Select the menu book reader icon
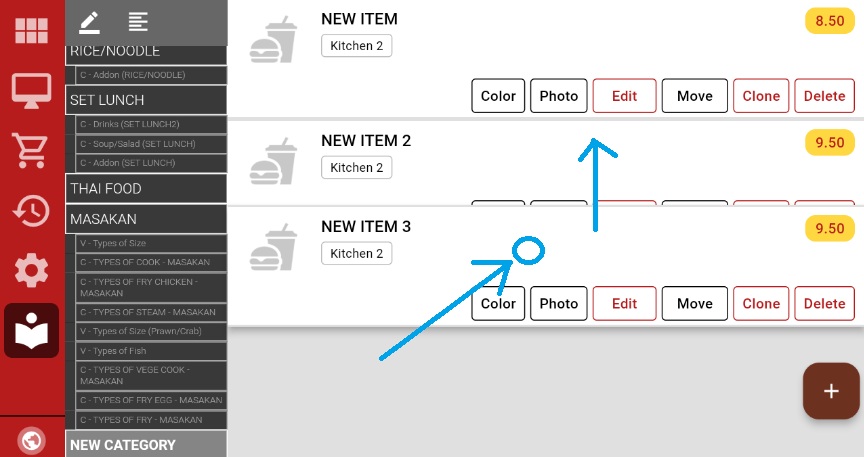This screenshot has height=457, width=864. pos(32,330)
